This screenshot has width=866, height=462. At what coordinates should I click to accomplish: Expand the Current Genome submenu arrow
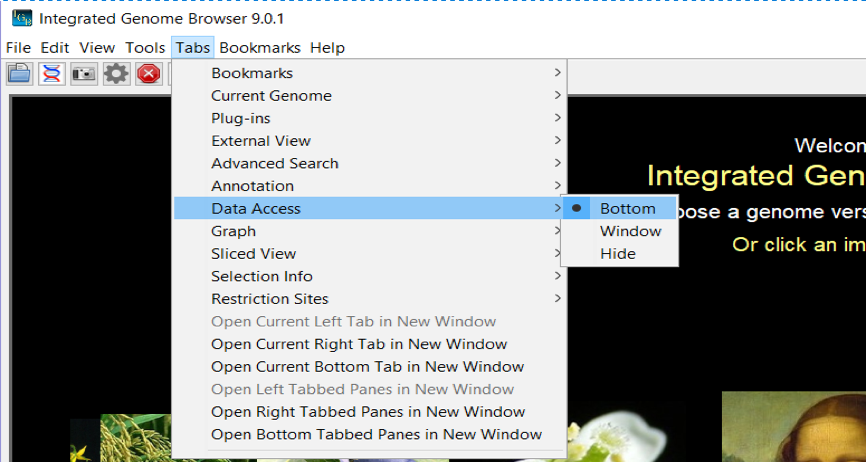click(x=557, y=95)
